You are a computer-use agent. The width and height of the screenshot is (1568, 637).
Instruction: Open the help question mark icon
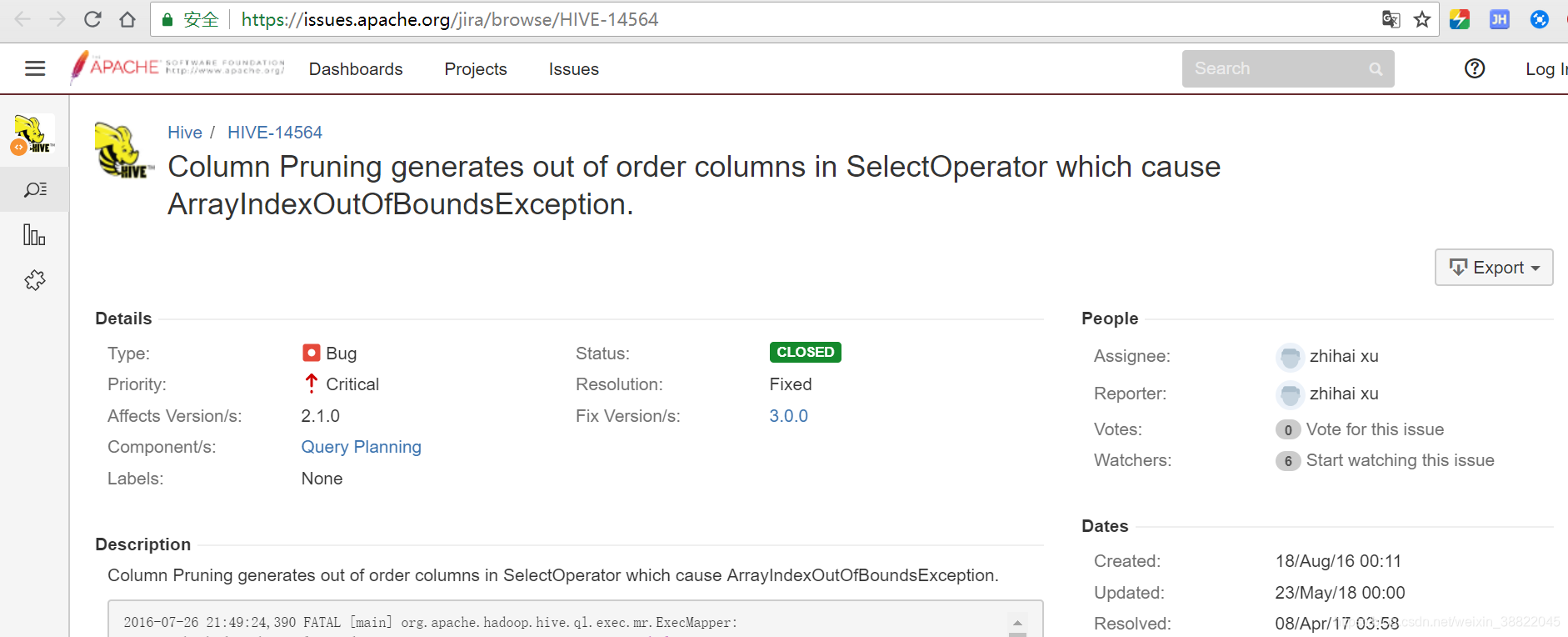[1475, 68]
